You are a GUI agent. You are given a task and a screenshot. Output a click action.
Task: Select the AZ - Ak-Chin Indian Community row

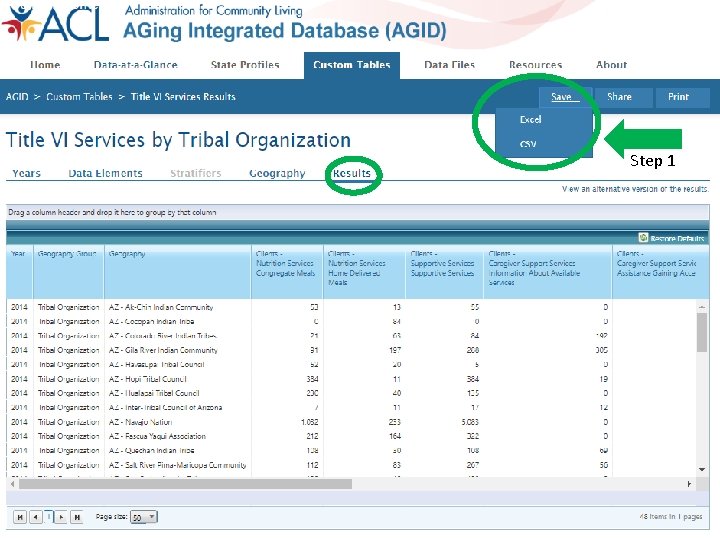351,307
